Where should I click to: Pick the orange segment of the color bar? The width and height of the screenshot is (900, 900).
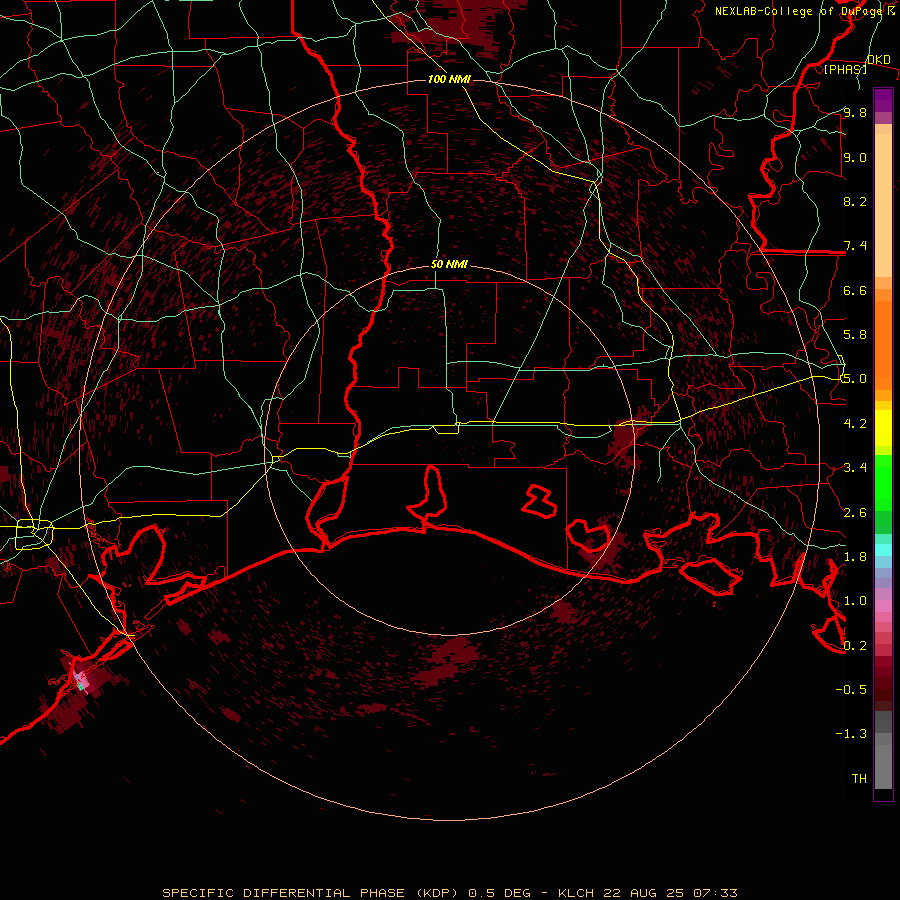(883, 343)
